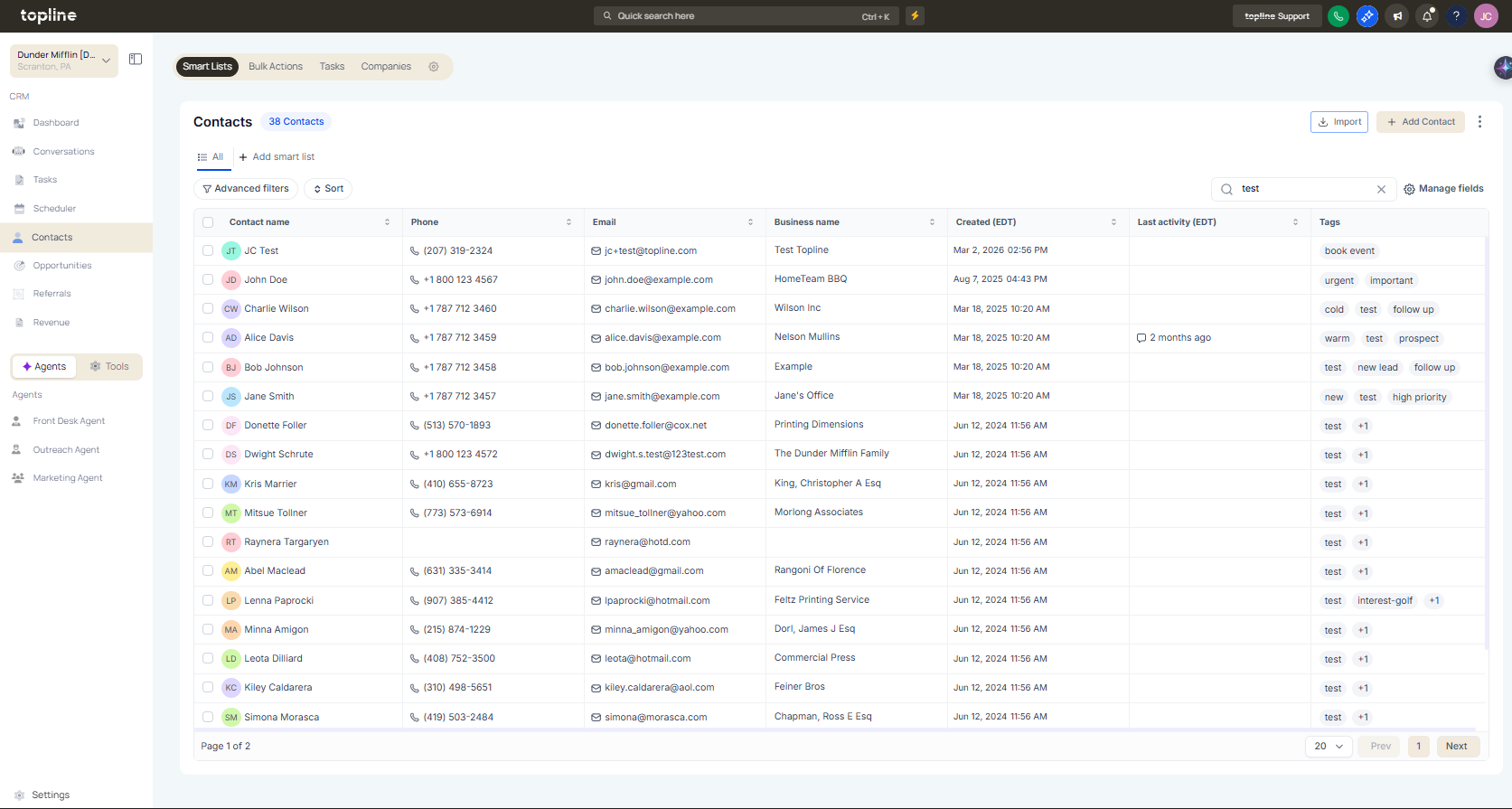
Task: Open the Companies tab
Action: (386, 67)
